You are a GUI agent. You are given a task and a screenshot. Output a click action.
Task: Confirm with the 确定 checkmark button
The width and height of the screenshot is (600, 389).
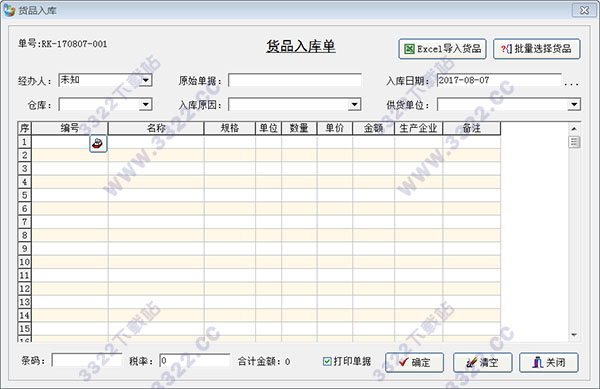(x=414, y=362)
